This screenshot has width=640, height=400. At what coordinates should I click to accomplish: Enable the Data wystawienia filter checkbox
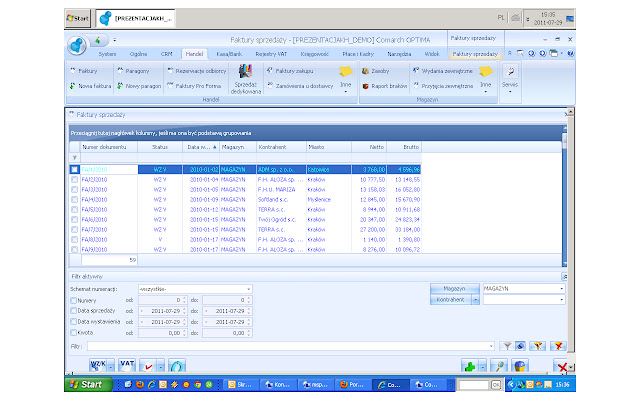tap(73, 322)
